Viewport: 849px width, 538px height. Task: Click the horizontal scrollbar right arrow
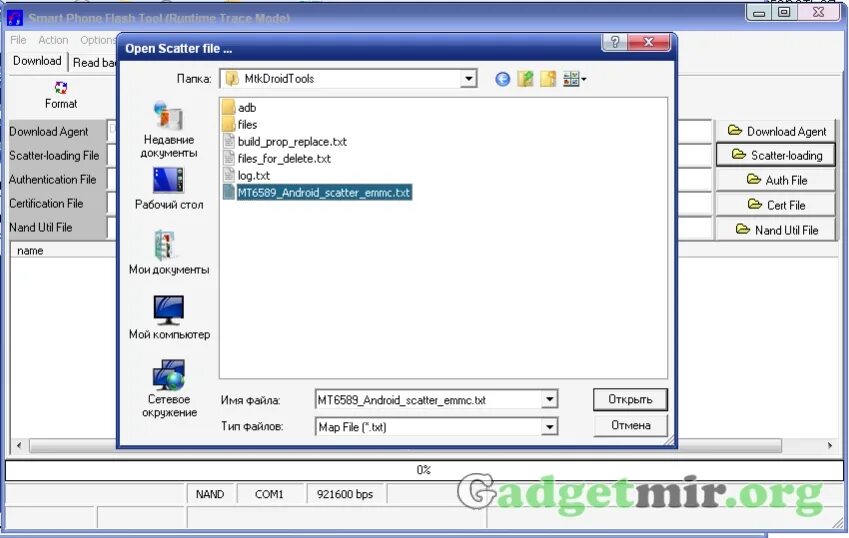(x=830, y=445)
